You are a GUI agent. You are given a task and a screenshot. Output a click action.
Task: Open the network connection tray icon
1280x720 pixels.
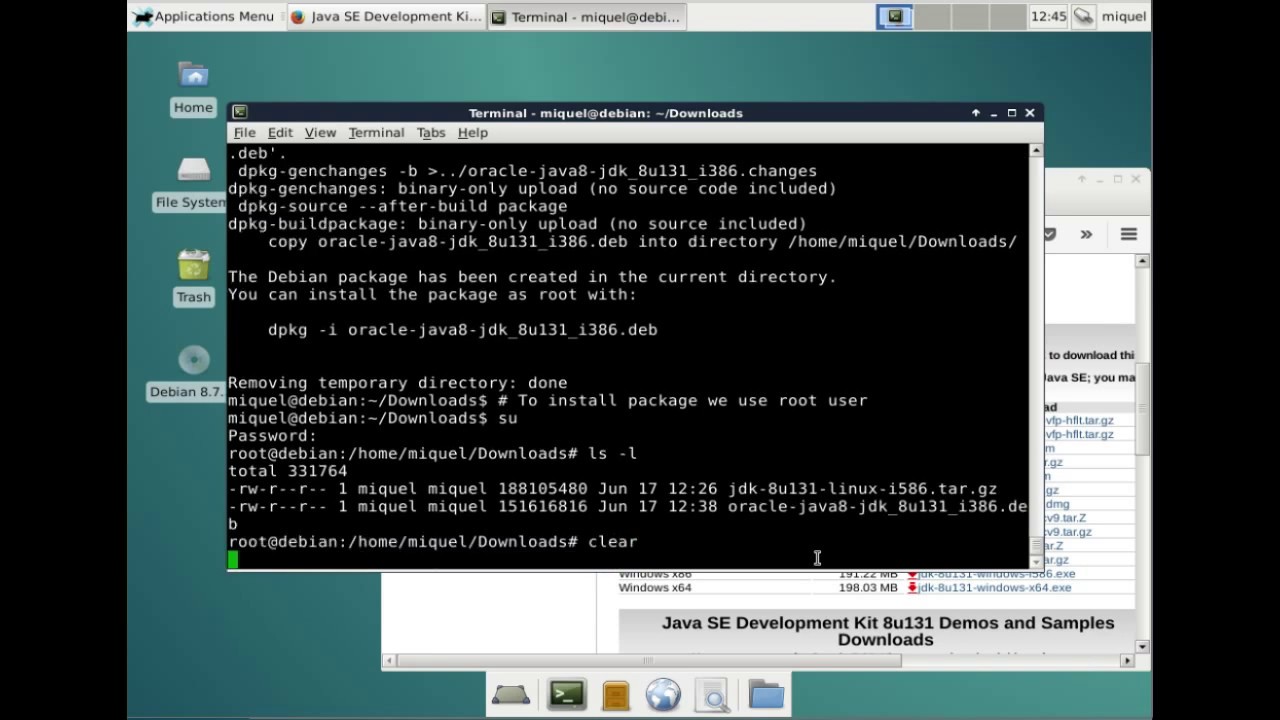[x=1083, y=16]
